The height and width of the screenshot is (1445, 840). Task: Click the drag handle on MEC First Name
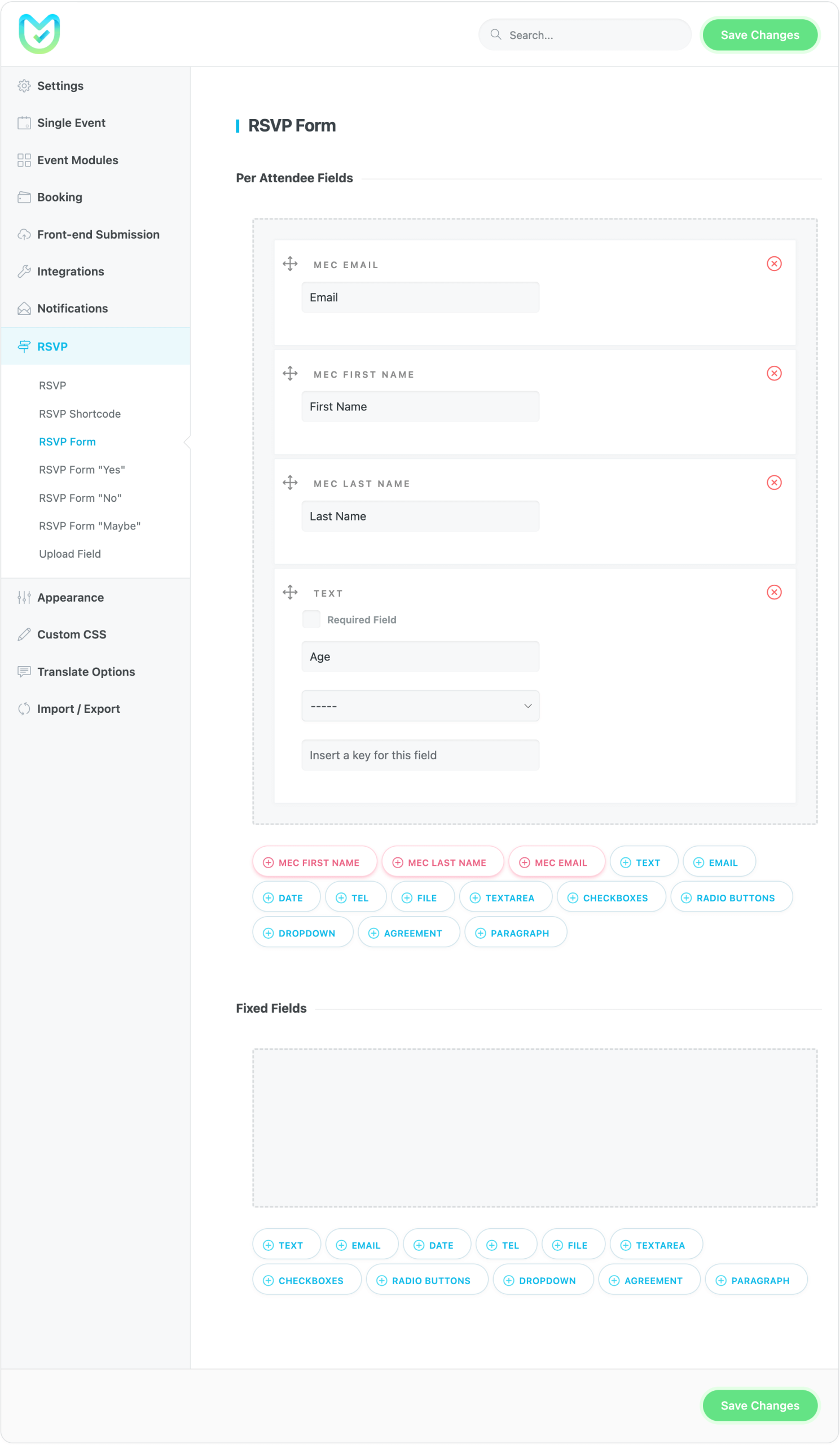click(290, 374)
